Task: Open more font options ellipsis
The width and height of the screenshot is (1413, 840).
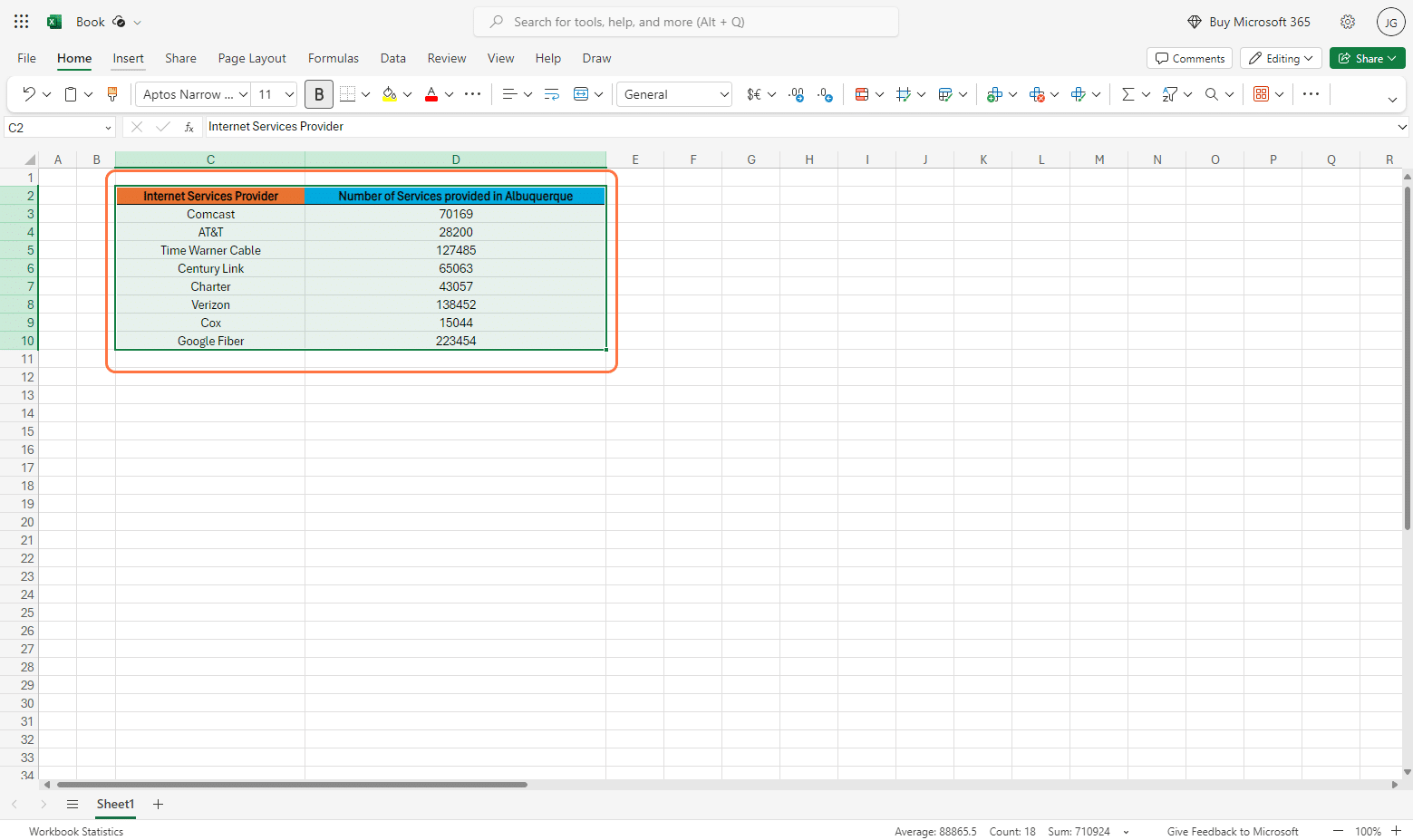Action: pyautogui.click(x=473, y=94)
